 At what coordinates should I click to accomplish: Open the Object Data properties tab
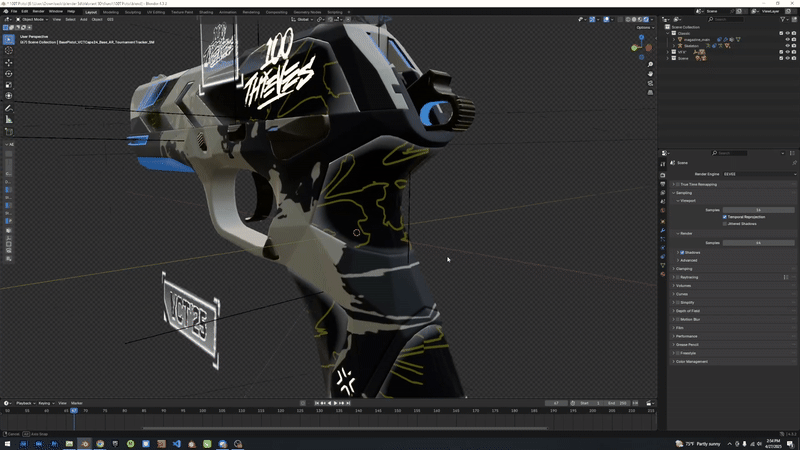point(663,265)
